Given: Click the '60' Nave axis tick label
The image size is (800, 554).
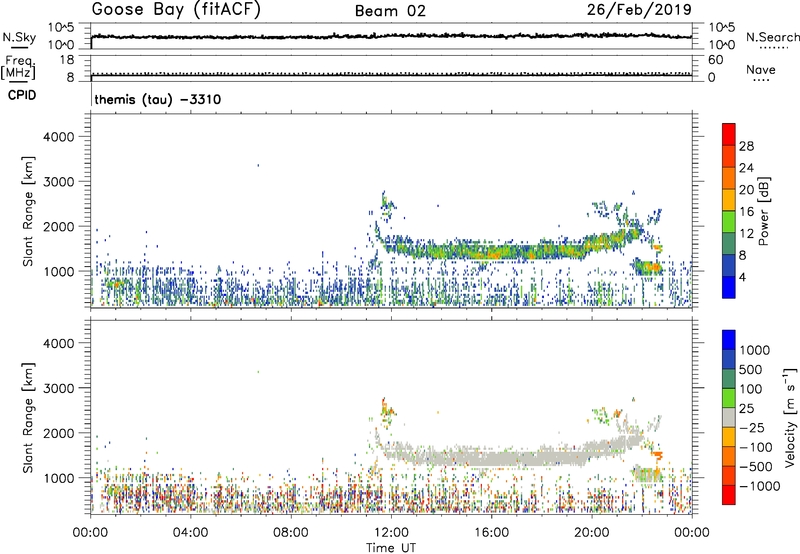Looking at the screenshot, I should click(715, 60).
